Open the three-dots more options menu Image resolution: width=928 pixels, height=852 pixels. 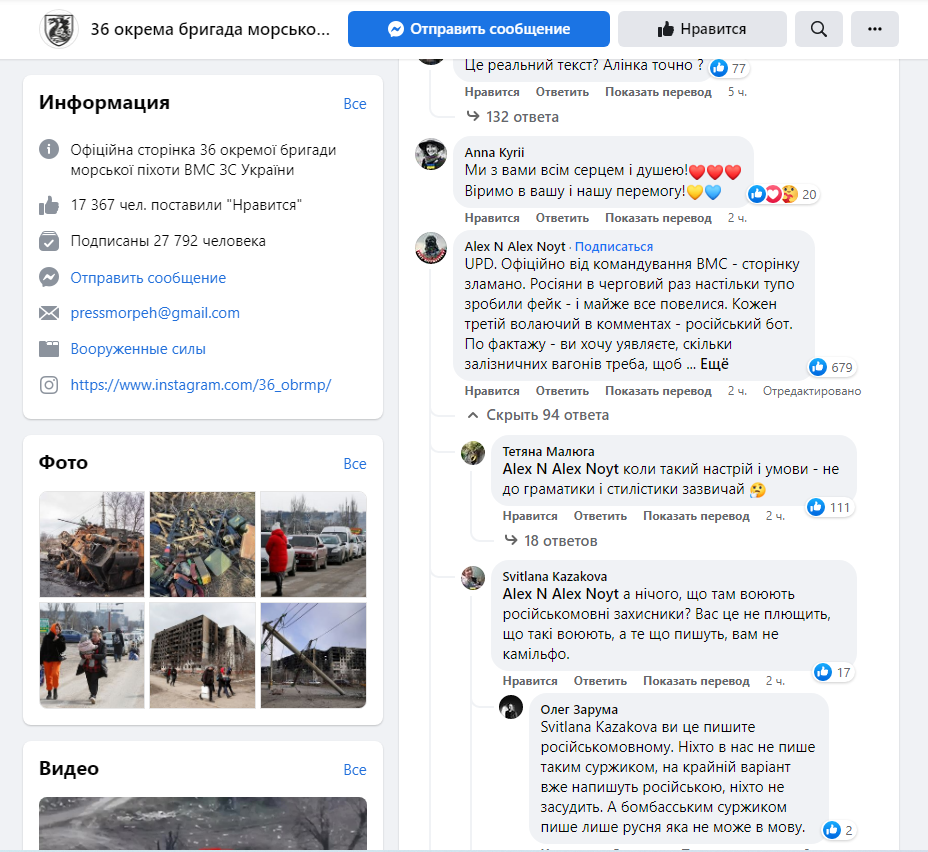875,29
